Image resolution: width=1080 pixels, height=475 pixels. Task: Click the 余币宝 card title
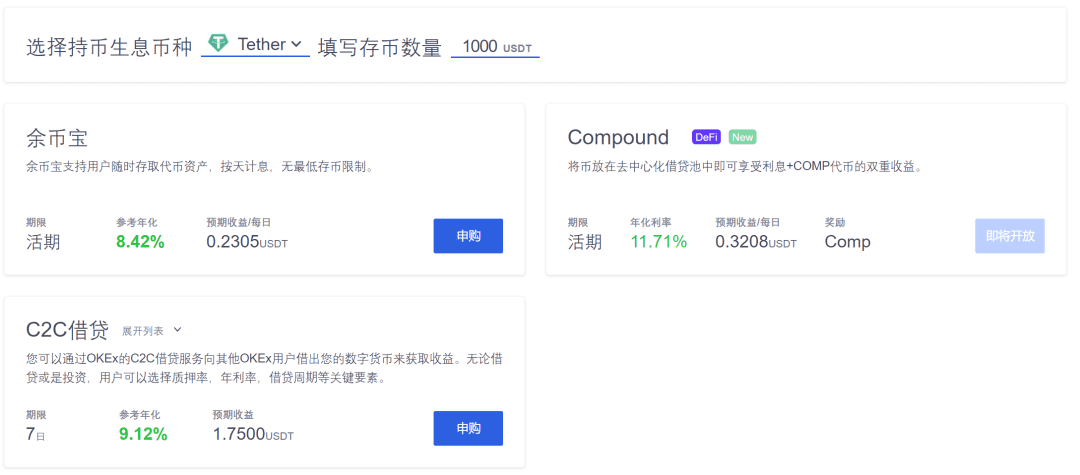pyautogui.click(x=56, y=138)
